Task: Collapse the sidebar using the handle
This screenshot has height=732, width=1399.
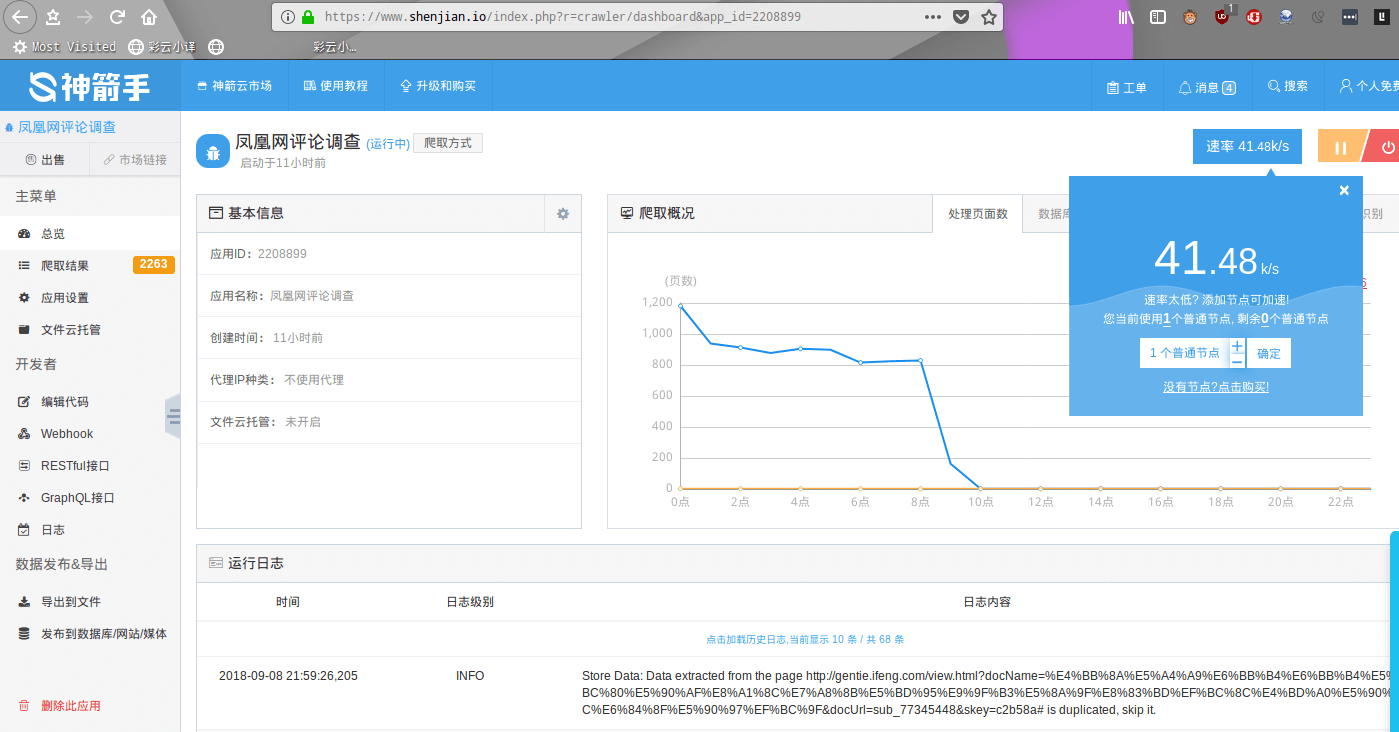Action: tap(173, 416)
